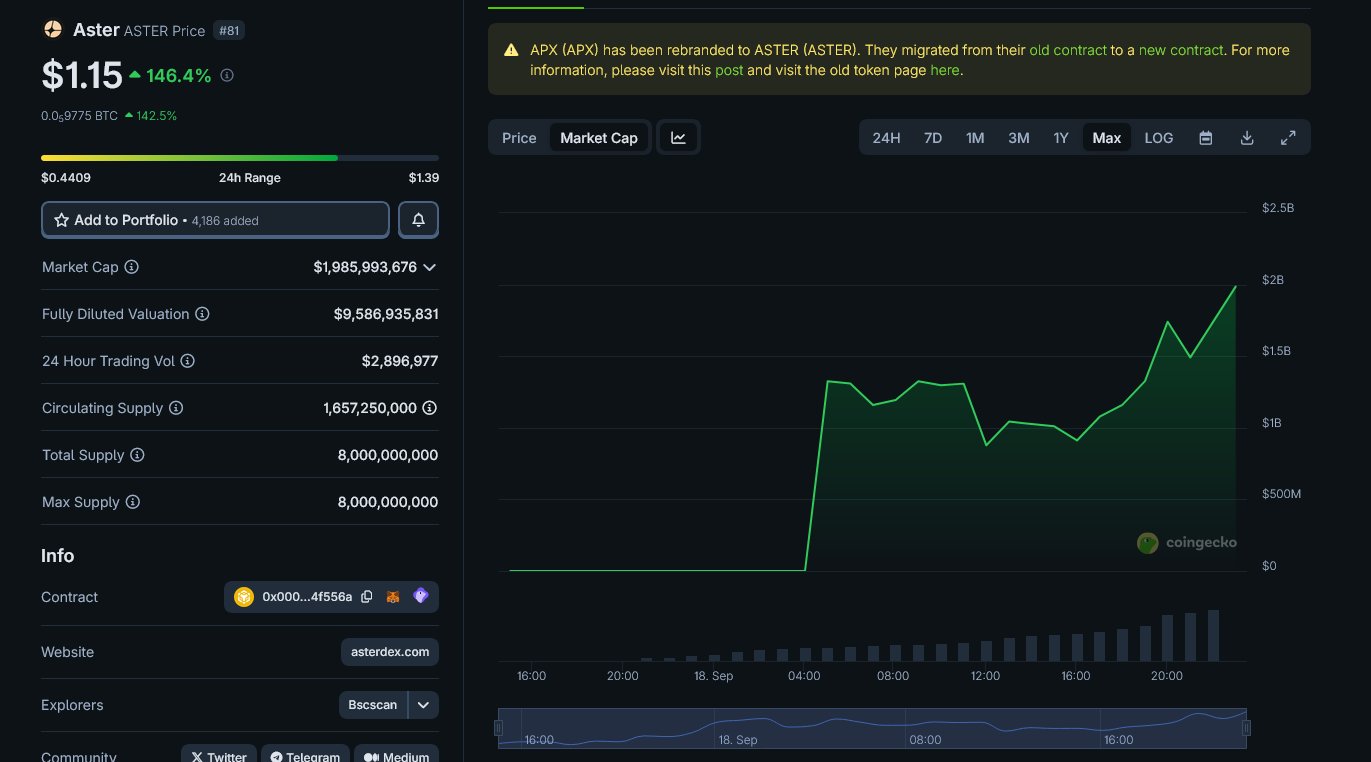This screenshot has height=762, width=1371.
Task: Click the left handle of chart navigator
Action: [498, 728]
